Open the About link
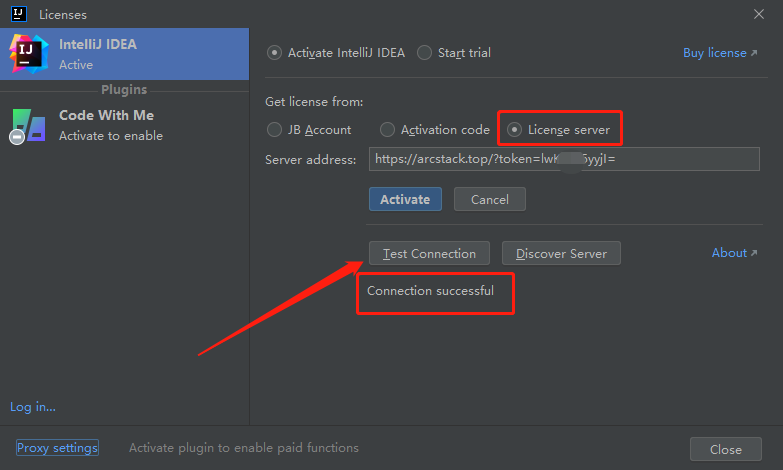Viewport: 783px width, 470px height. pos(734,253)
